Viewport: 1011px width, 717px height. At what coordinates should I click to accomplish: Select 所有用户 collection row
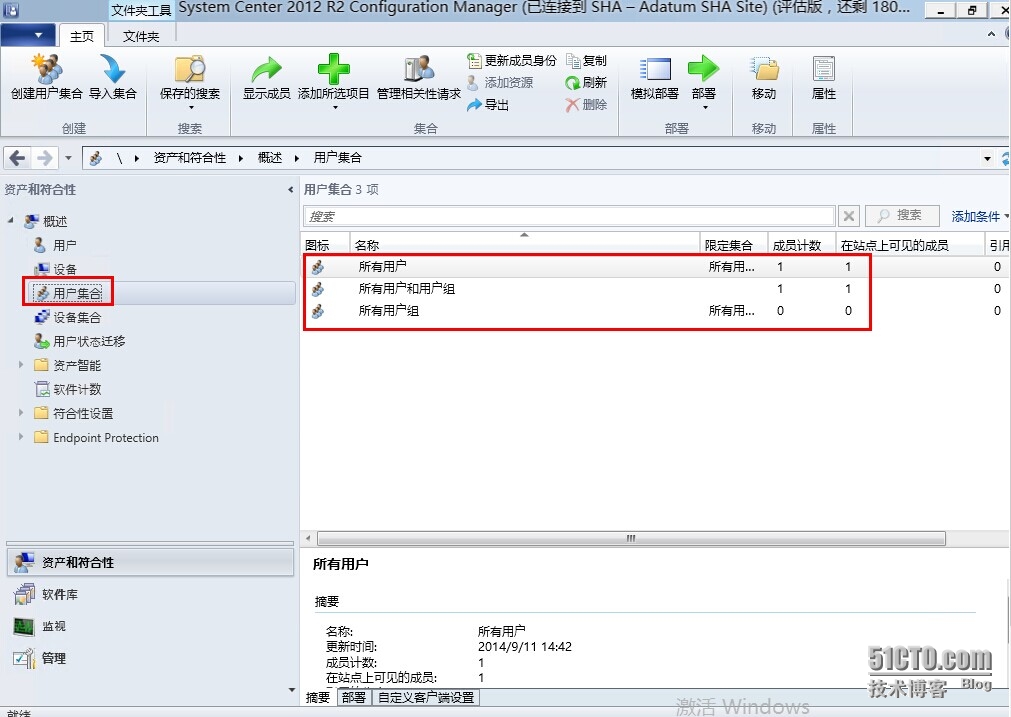tap(656, 266)
